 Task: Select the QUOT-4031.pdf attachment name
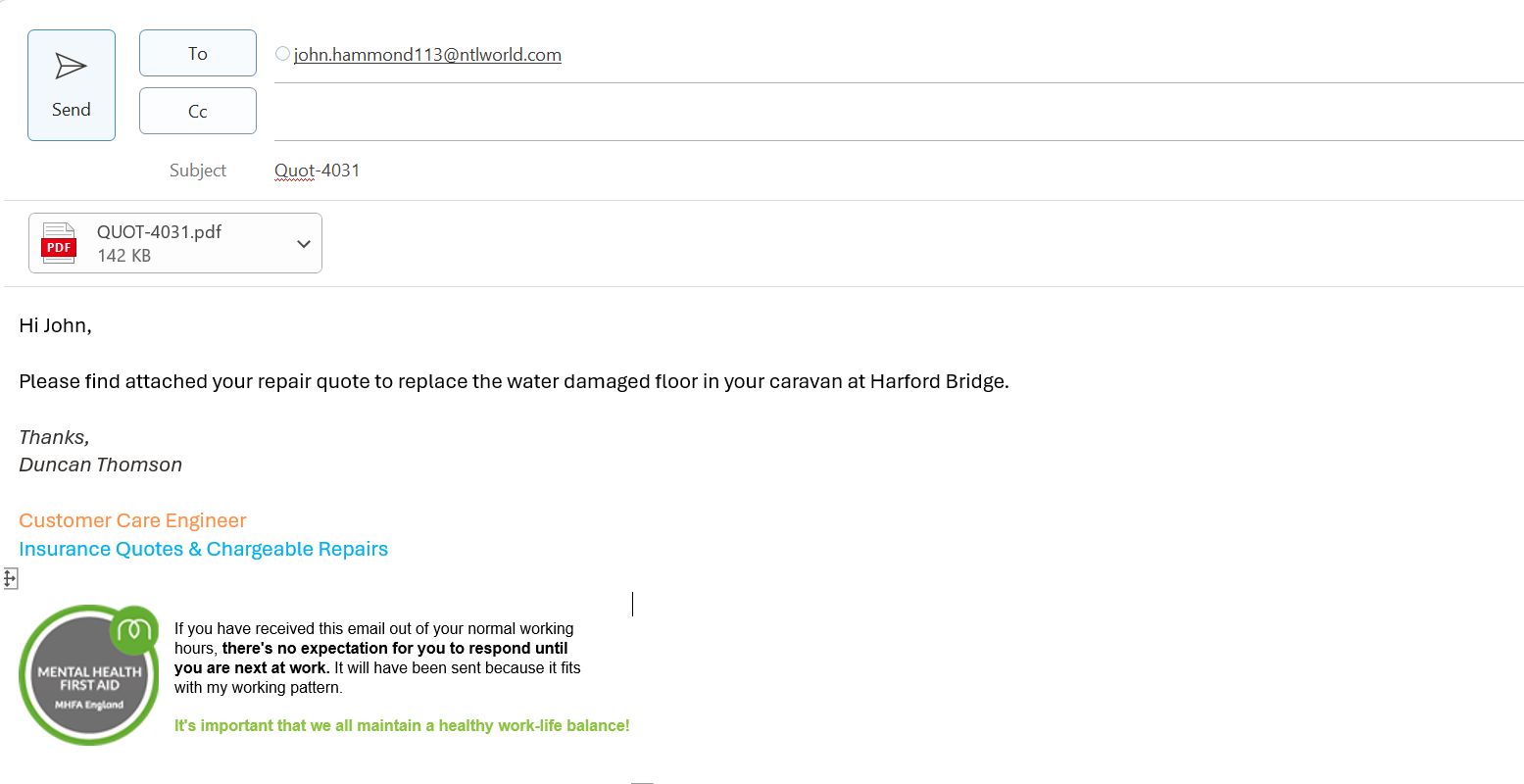(159, 232)
